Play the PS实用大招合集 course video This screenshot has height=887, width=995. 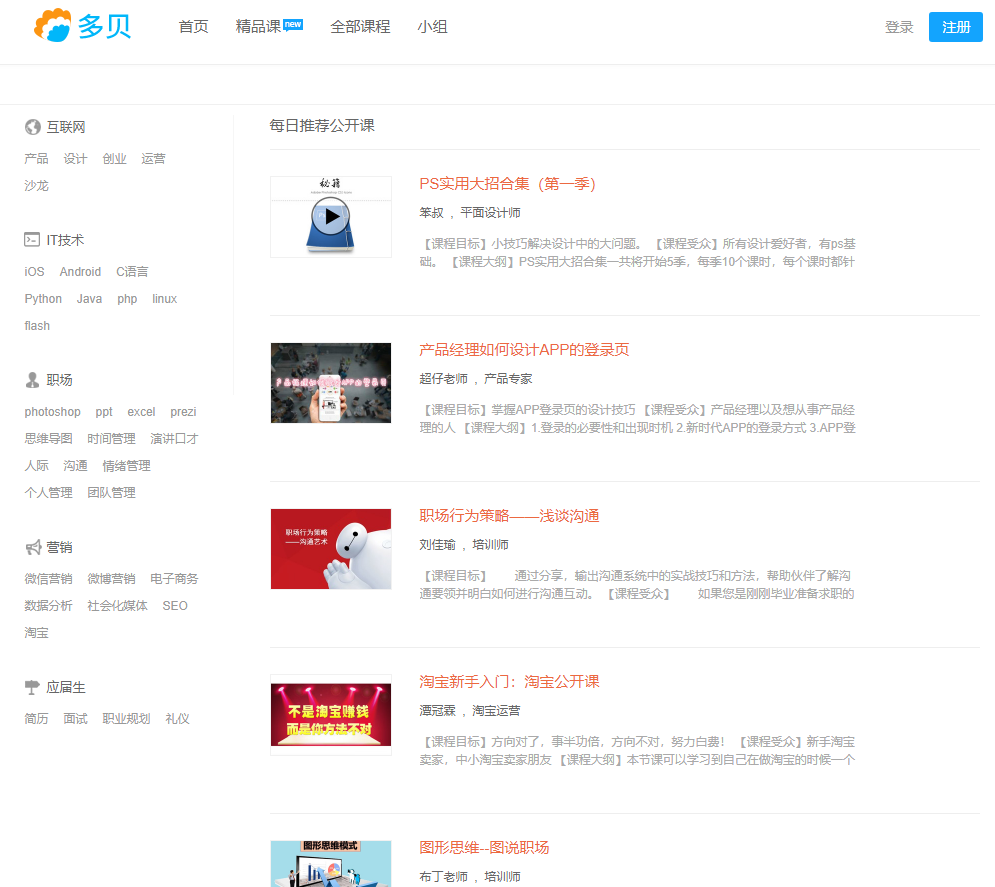331,216
